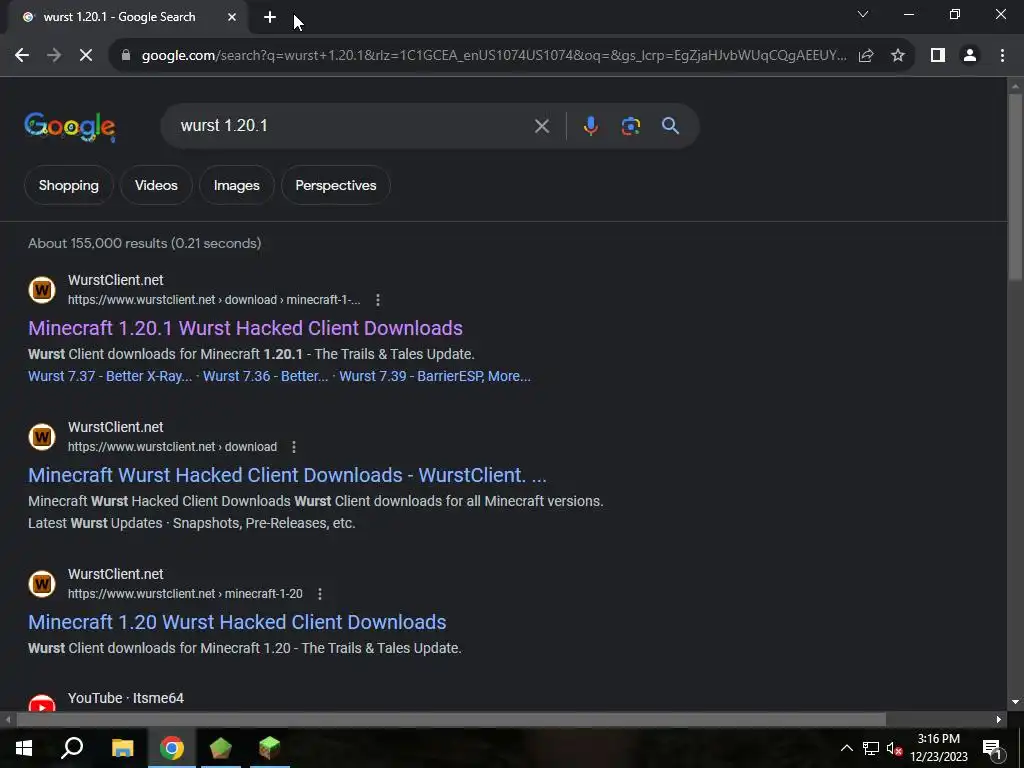
Task: Open the Windows Start menu
Action: click(x=24, y=748)
